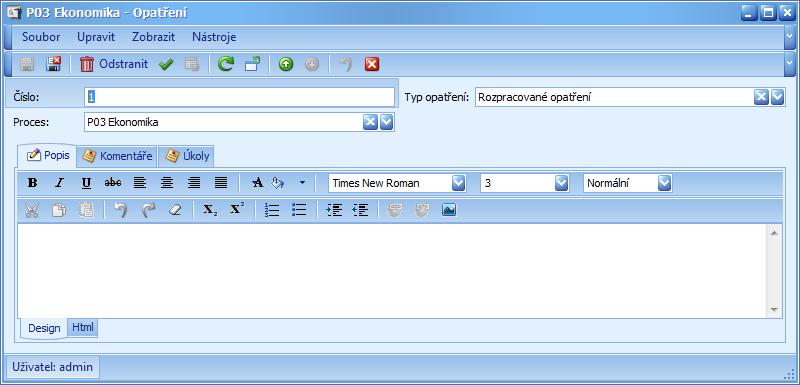This screenshot has width=800, height=385.
Task: Expand the toolbar overflow chevron
Action: (x=789, y=64)
